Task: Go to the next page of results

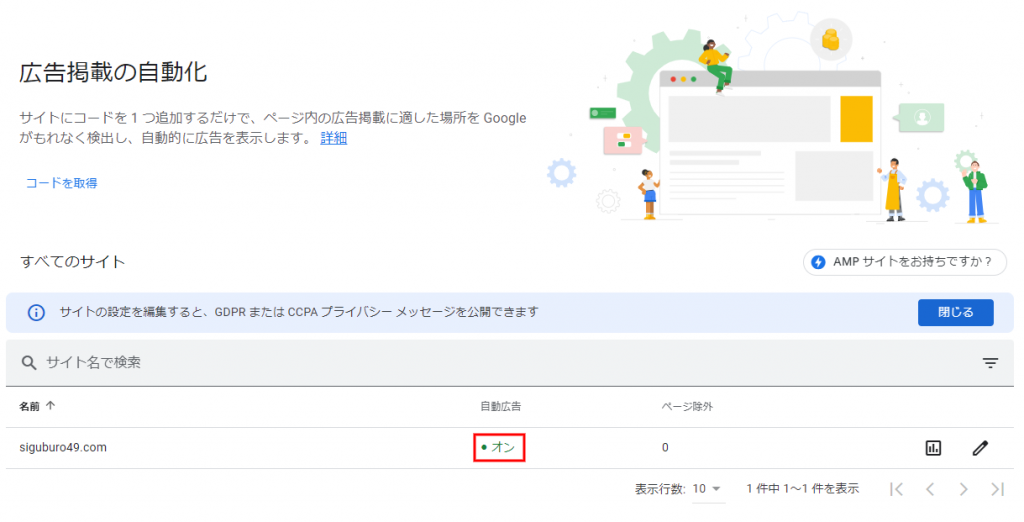Action: coord(963,489)
